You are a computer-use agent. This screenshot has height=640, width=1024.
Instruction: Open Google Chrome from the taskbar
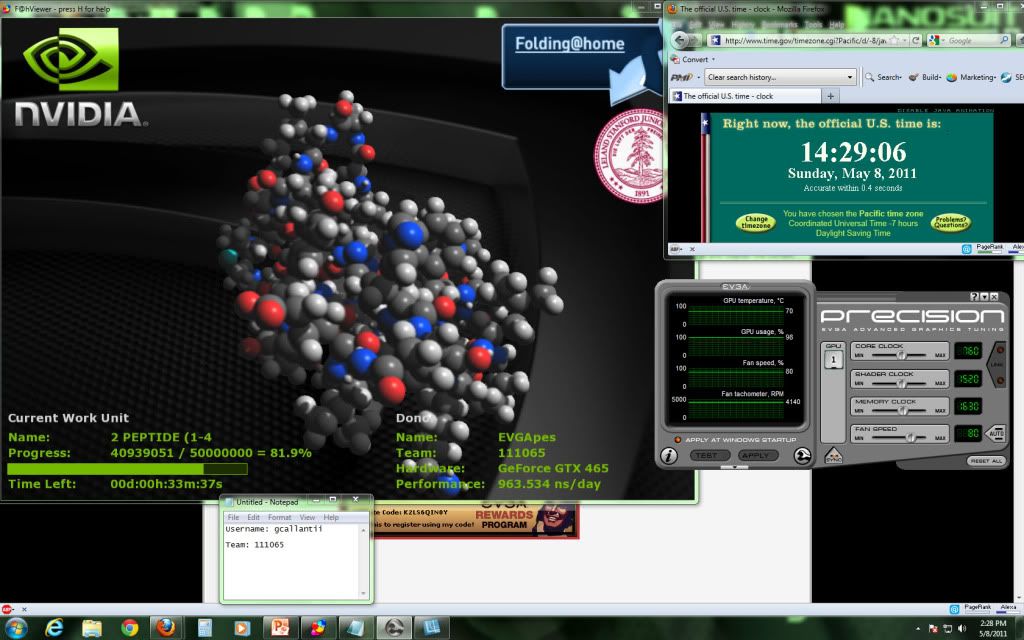click(129, 627)
